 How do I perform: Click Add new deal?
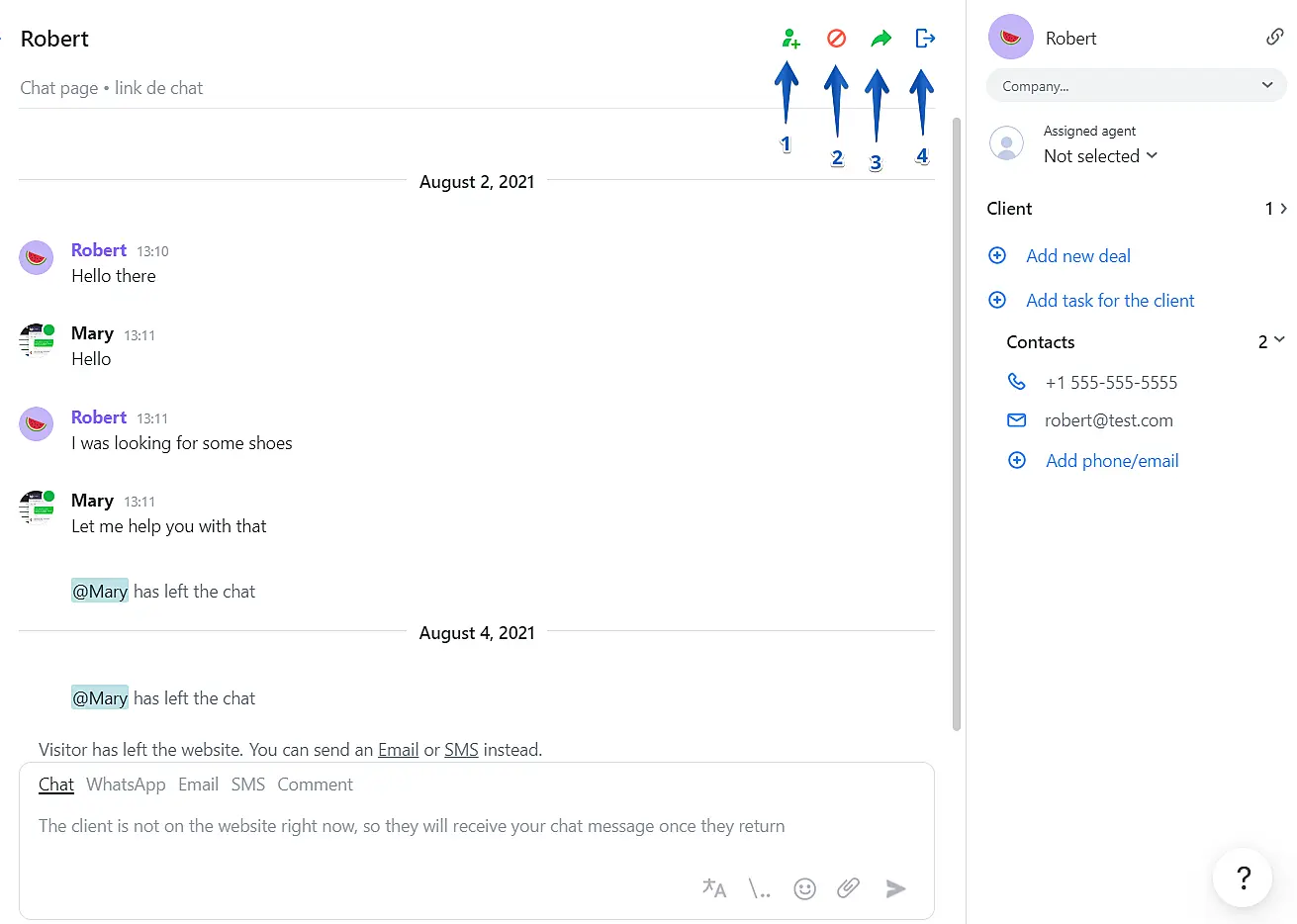(x=1077, y=256)
